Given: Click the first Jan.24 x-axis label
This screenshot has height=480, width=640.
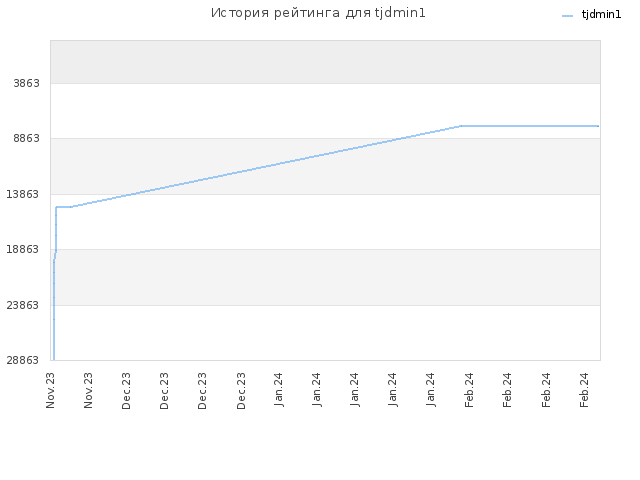Looking at the screenshot, I should coord(279,389).
